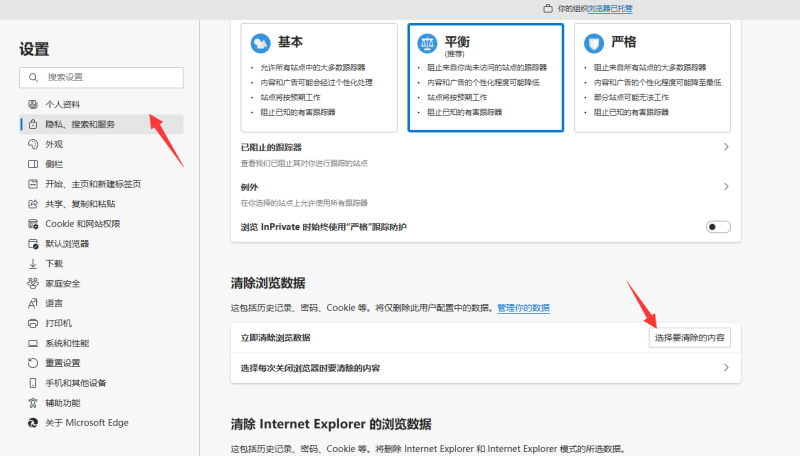The width and height of the screenshot is (800, 456).
Task: Click the 严格 shield icon
Action: 594,43
